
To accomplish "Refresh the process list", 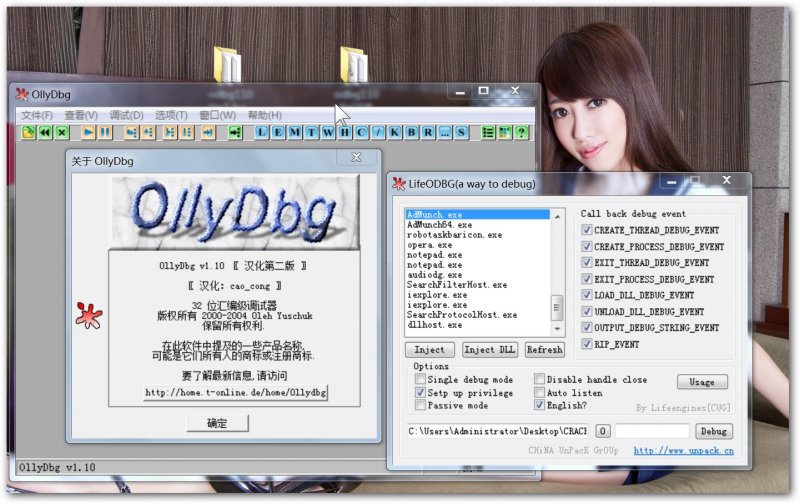I will 544,350.
